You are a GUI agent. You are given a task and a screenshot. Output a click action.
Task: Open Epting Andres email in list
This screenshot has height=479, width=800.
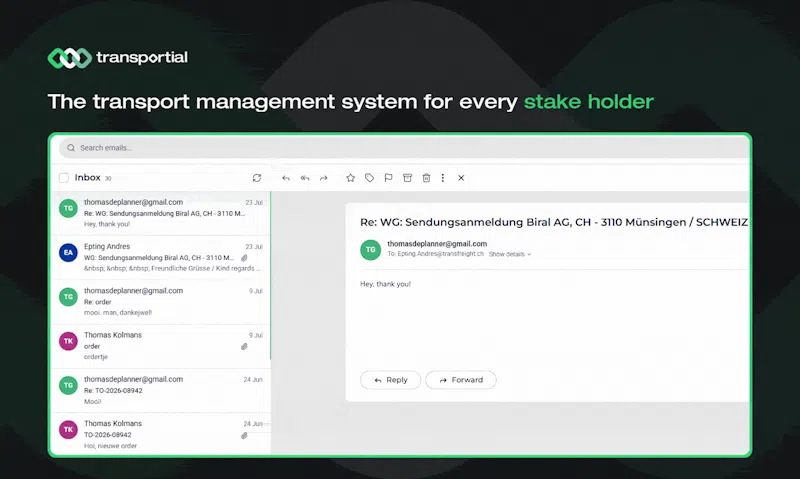pos(161,258)
